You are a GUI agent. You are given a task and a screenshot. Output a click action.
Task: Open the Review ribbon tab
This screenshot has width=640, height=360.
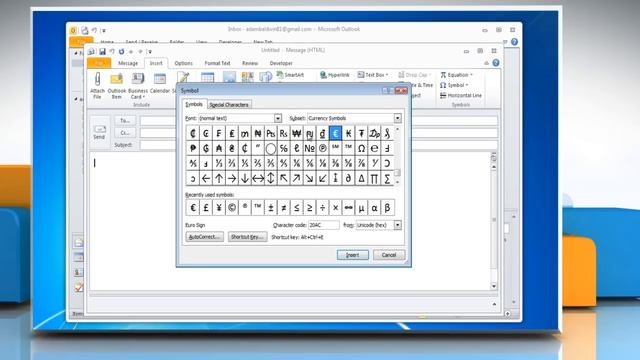coord(250,63)
